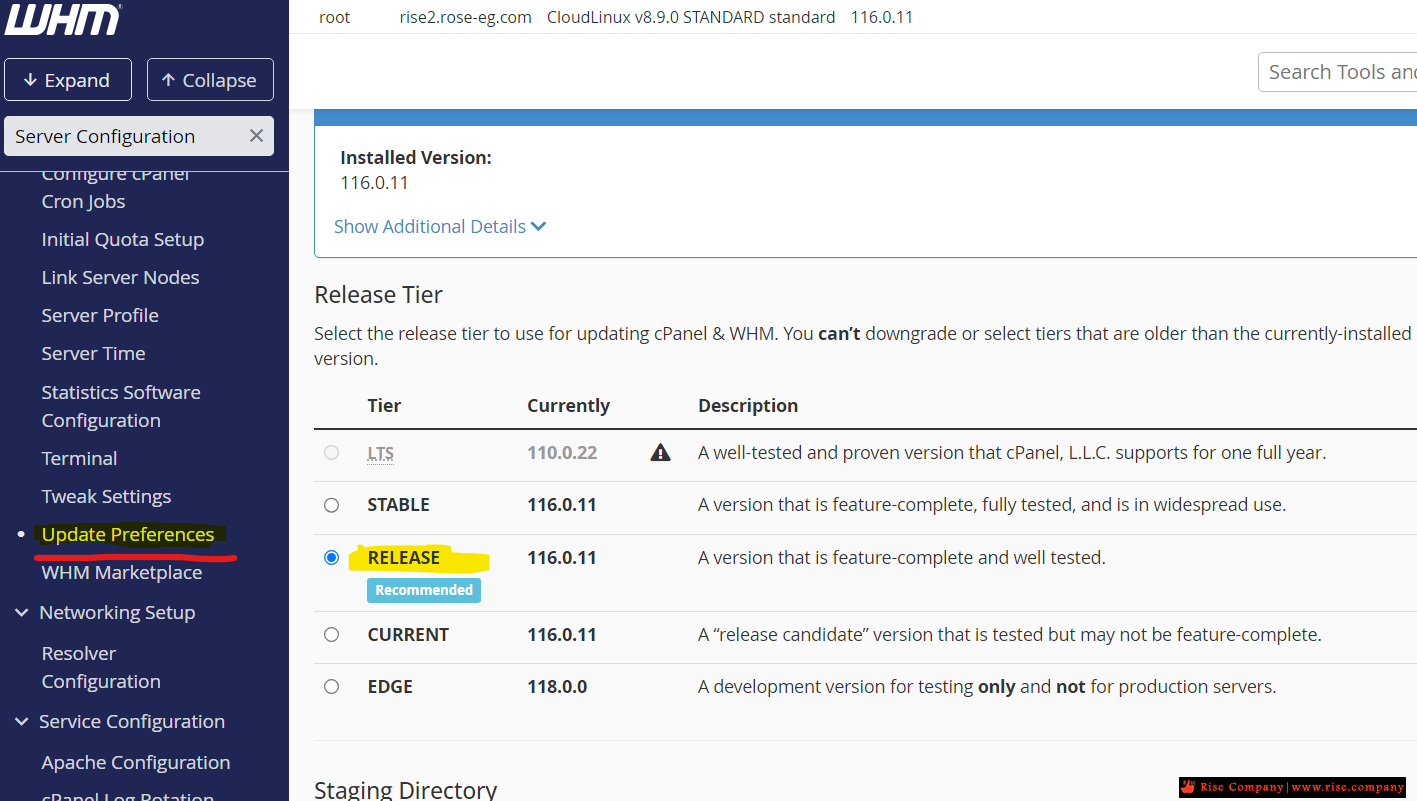The height and width of the screenshot is (801, 1417).
Task: Open Tweak Settings
Action: pos(106,496)
